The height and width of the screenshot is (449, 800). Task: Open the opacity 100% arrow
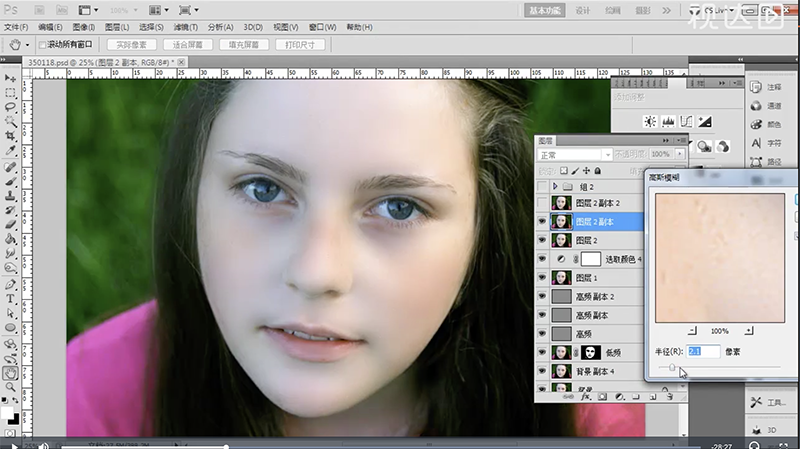(680, 154)
